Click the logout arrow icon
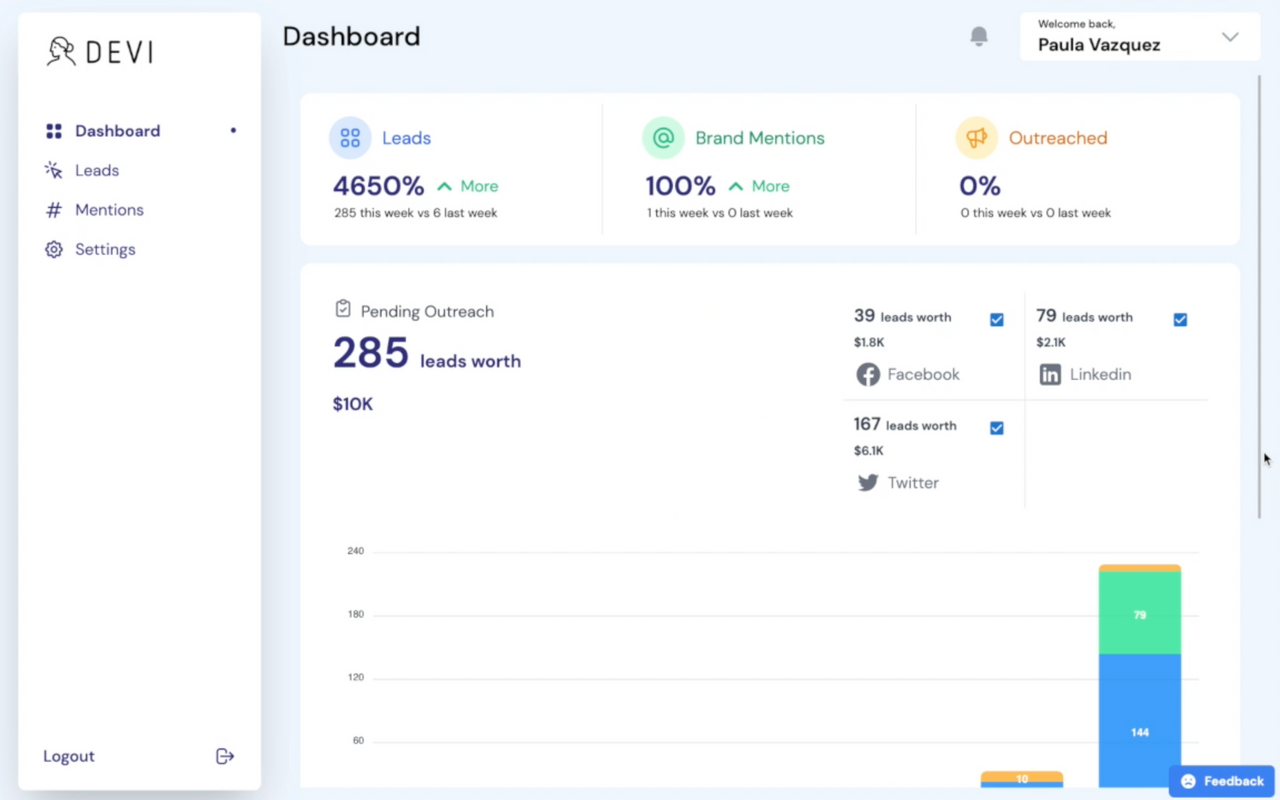Screen dimensions: 1280x800 pos(225,756)
